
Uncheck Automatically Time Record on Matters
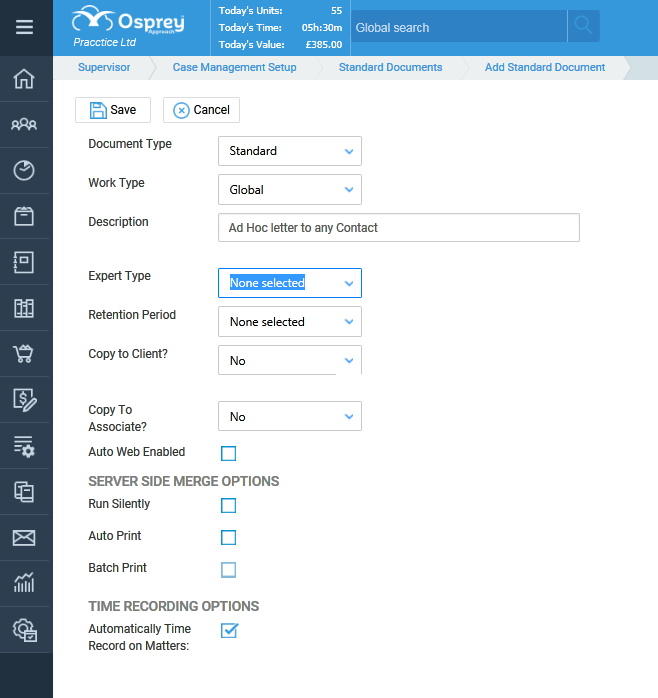point(229,630)
